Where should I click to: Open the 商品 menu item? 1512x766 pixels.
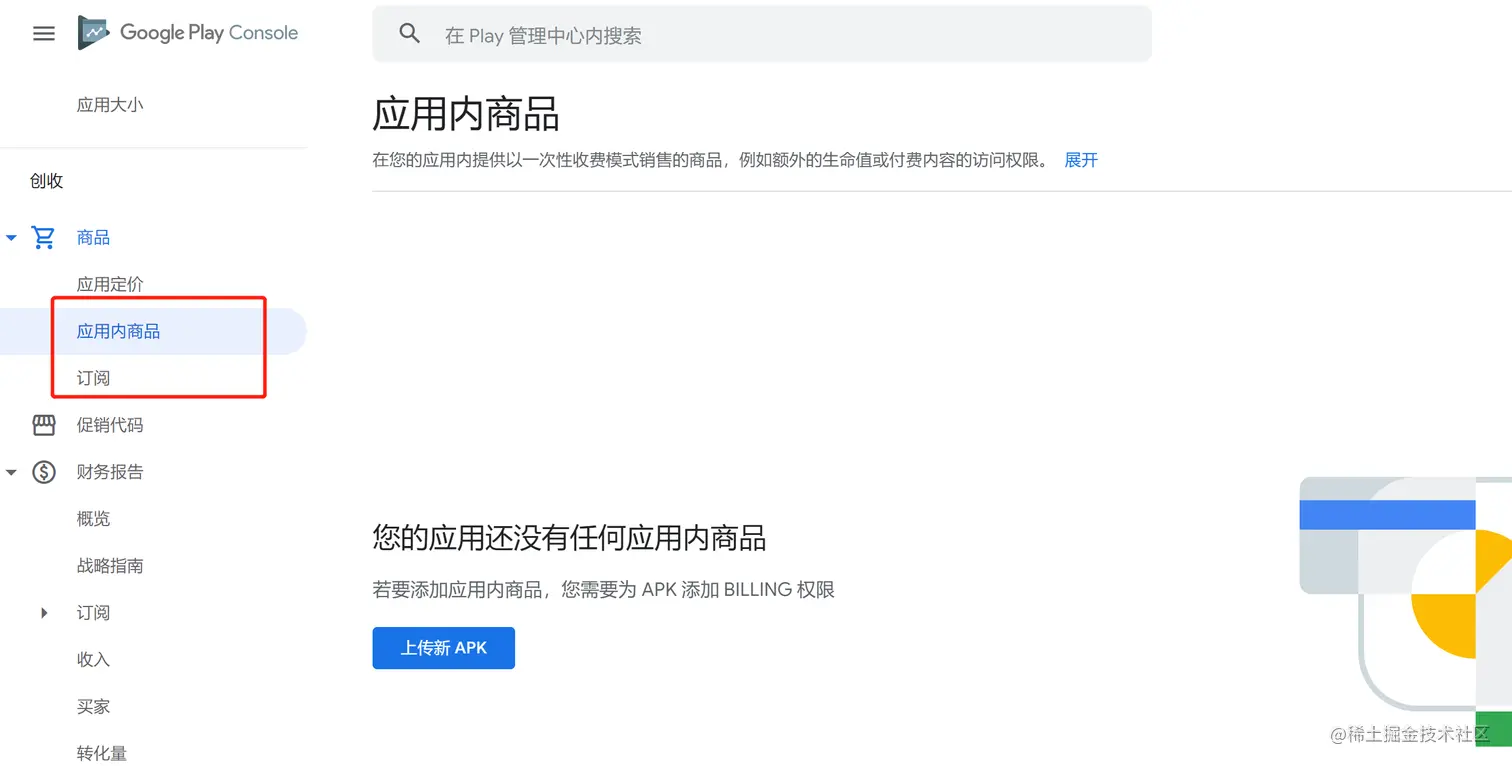coord(93,238)
